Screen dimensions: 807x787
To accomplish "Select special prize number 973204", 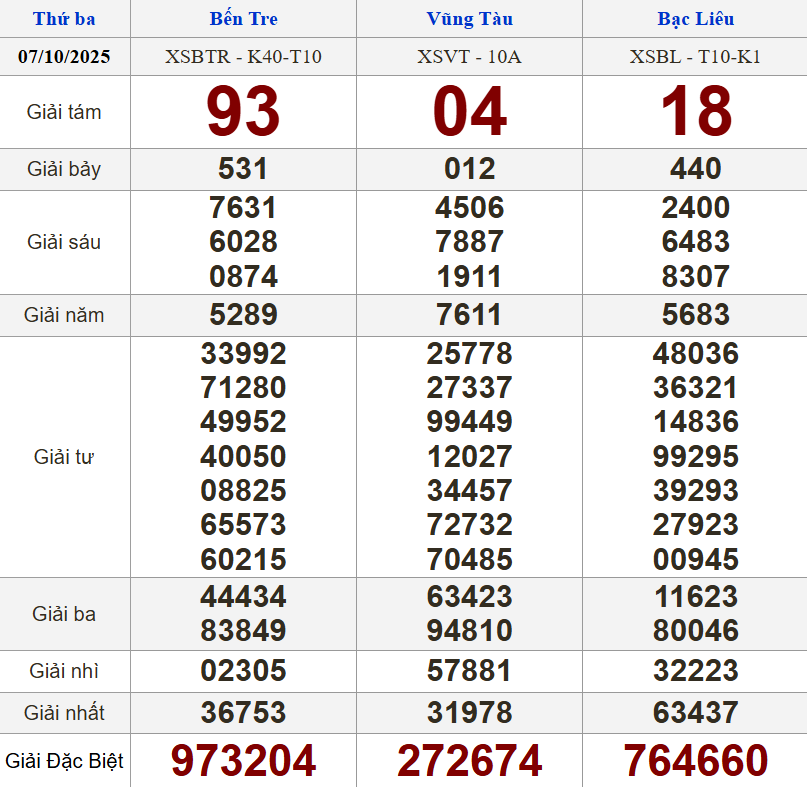I will point(243,761).
